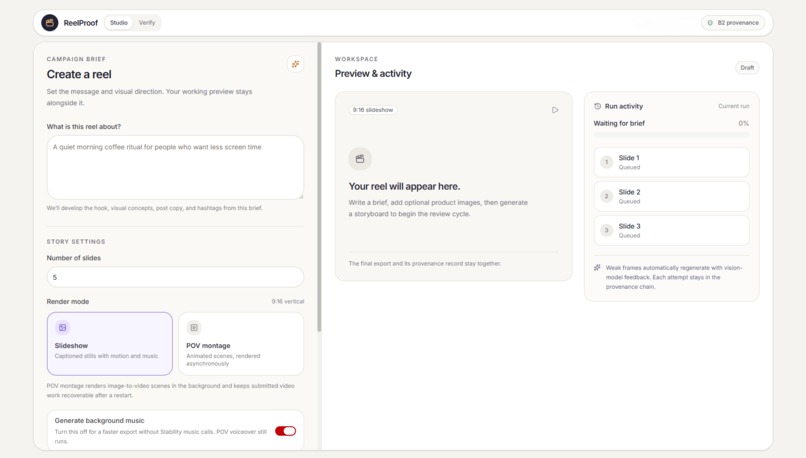The width and height of the screenshot is (806, 458).
Task: Click the Waiting for brief progress bar
Action: point(671,135)
